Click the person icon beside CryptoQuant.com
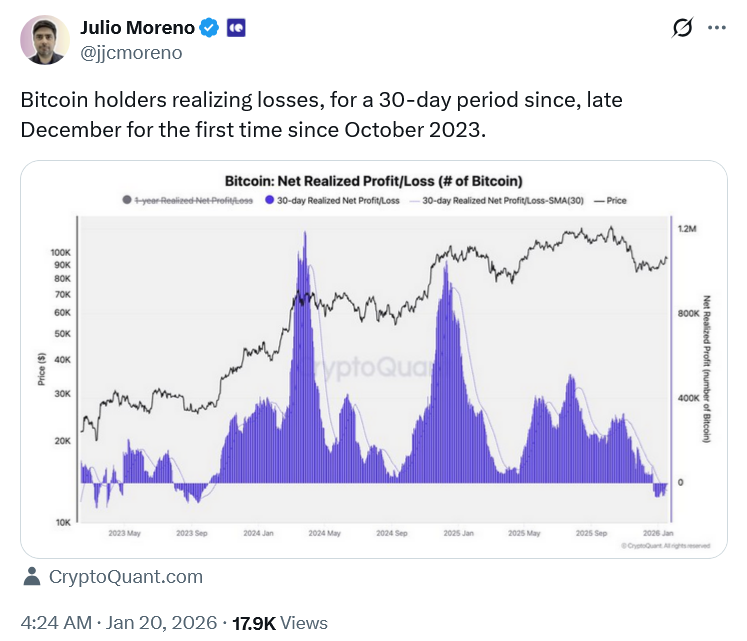This screenshot has width=747, height=641. pyautogui.click(x=32, y=576)
